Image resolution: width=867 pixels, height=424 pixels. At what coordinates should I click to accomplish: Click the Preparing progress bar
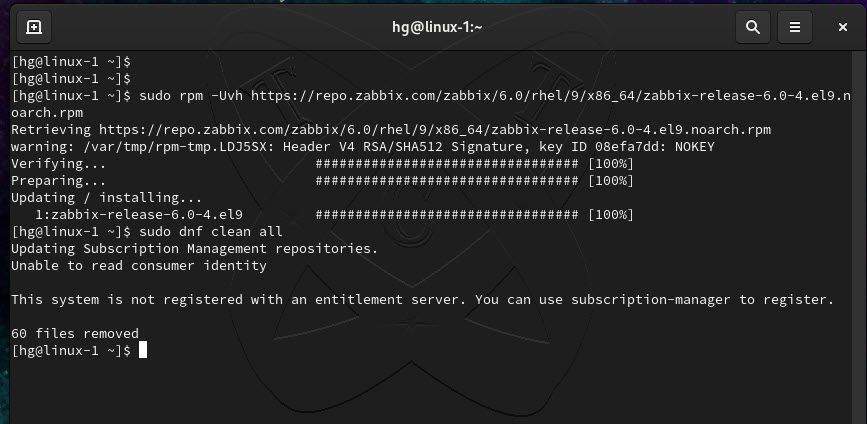coord(447,181)
